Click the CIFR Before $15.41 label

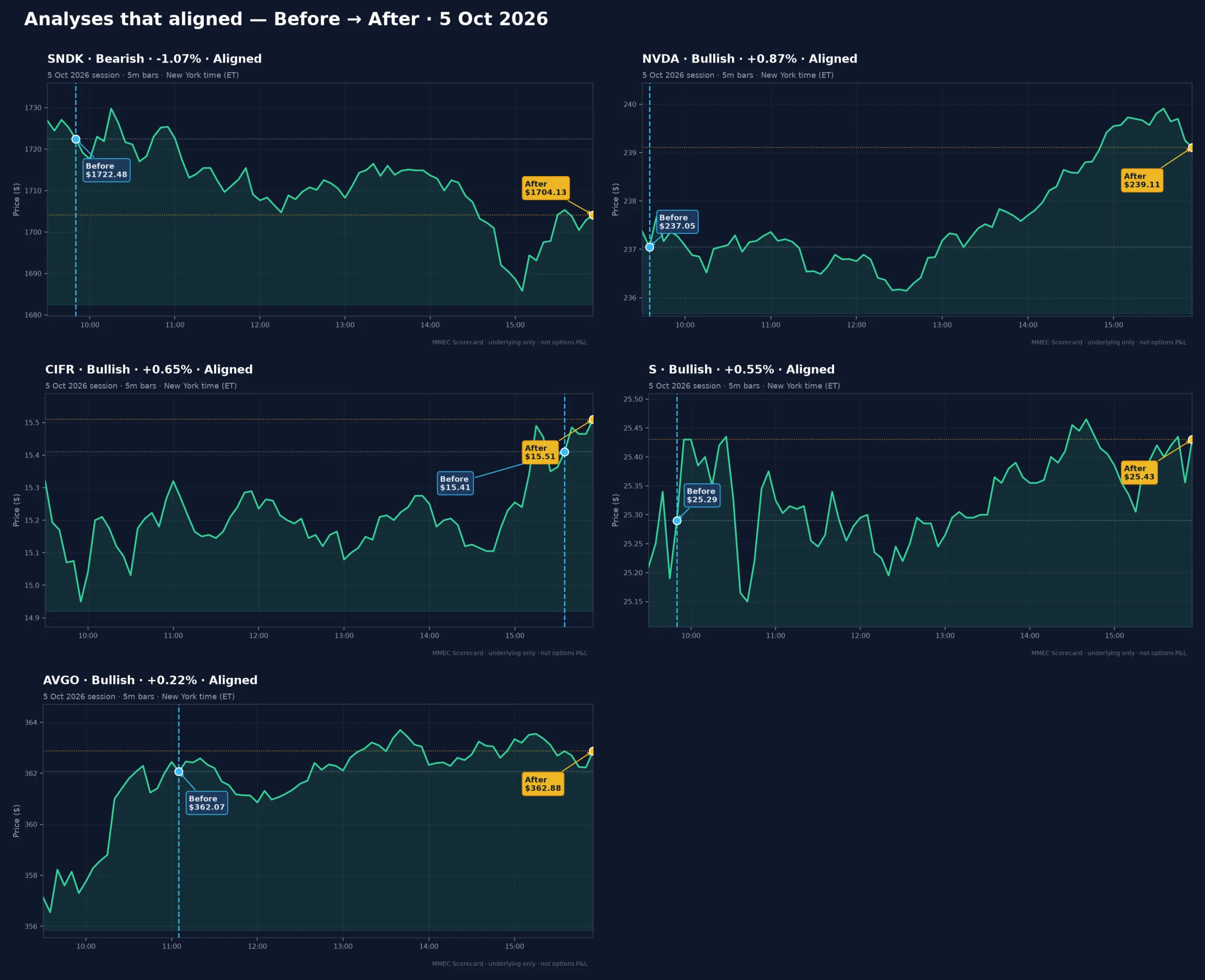[455, 483]
